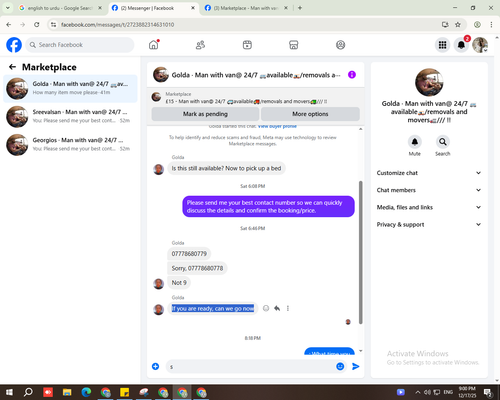
Task: Open Golda conversation in chat list
Action: point(70,88)
